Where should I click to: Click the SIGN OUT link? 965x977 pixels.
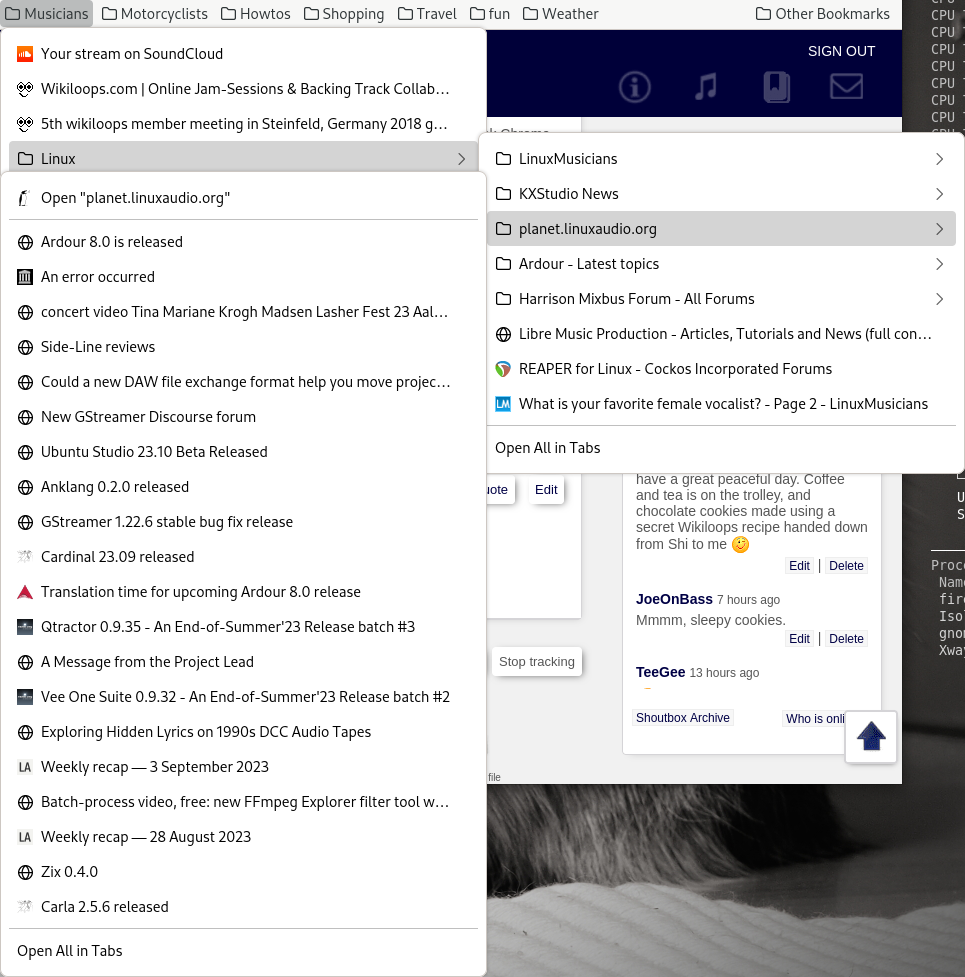pyautogui.click(x=842, y=51)
